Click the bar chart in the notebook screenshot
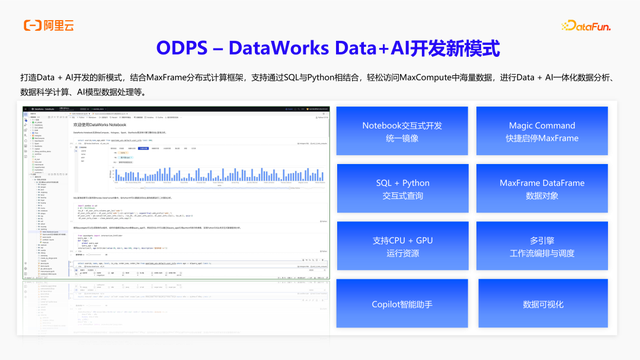 (220, 174)
